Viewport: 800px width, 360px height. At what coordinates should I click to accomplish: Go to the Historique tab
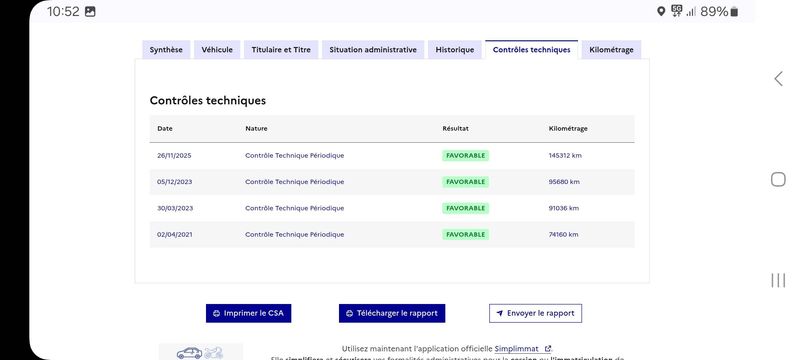tap(455, 50)
